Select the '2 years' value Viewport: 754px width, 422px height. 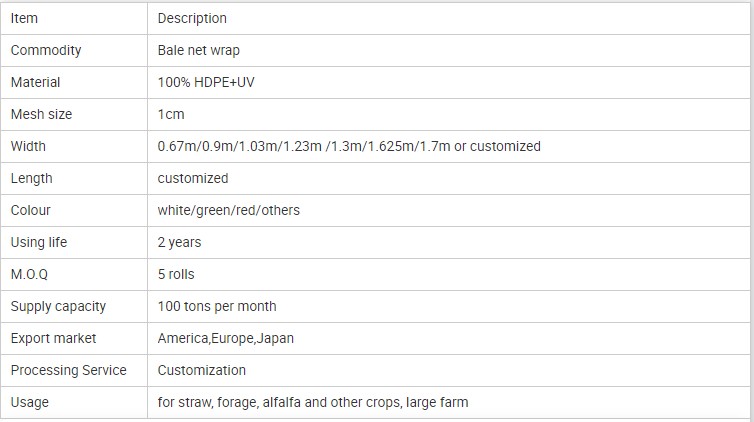tap(180, 242)
